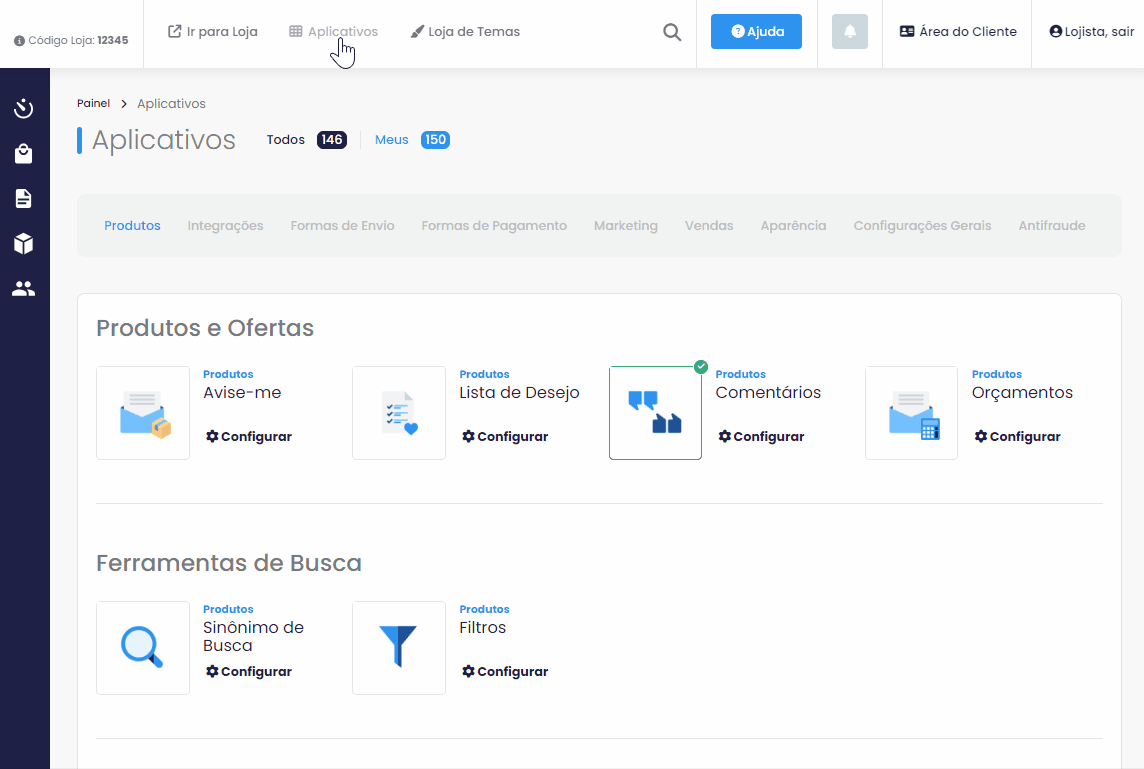Click Configurar under Orçamentos
Viewport: 1144px width, 769px height.
tap(1017, 437)
